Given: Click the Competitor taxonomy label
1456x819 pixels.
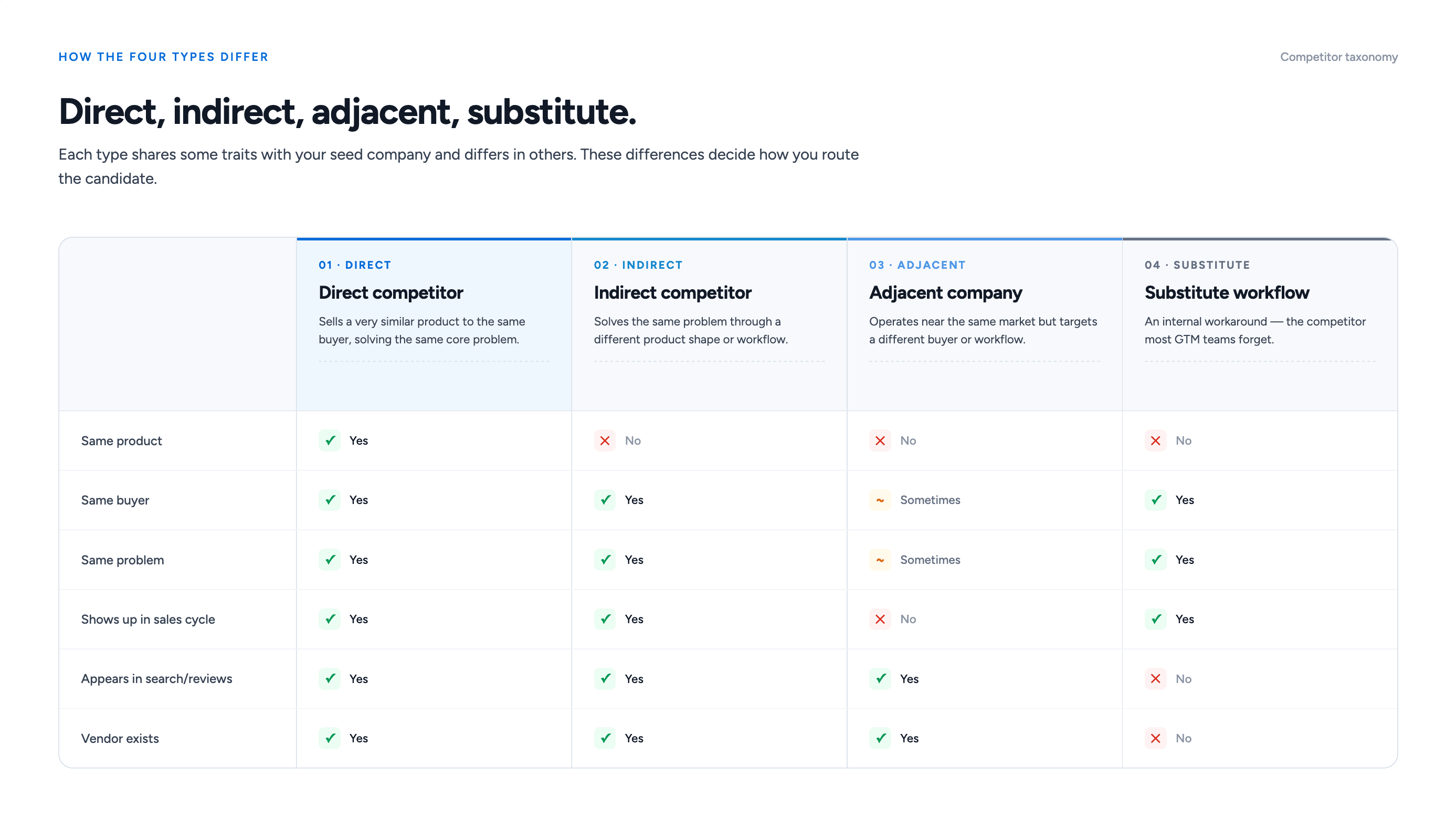Looking at the screenshot, I should (1338, 57).
